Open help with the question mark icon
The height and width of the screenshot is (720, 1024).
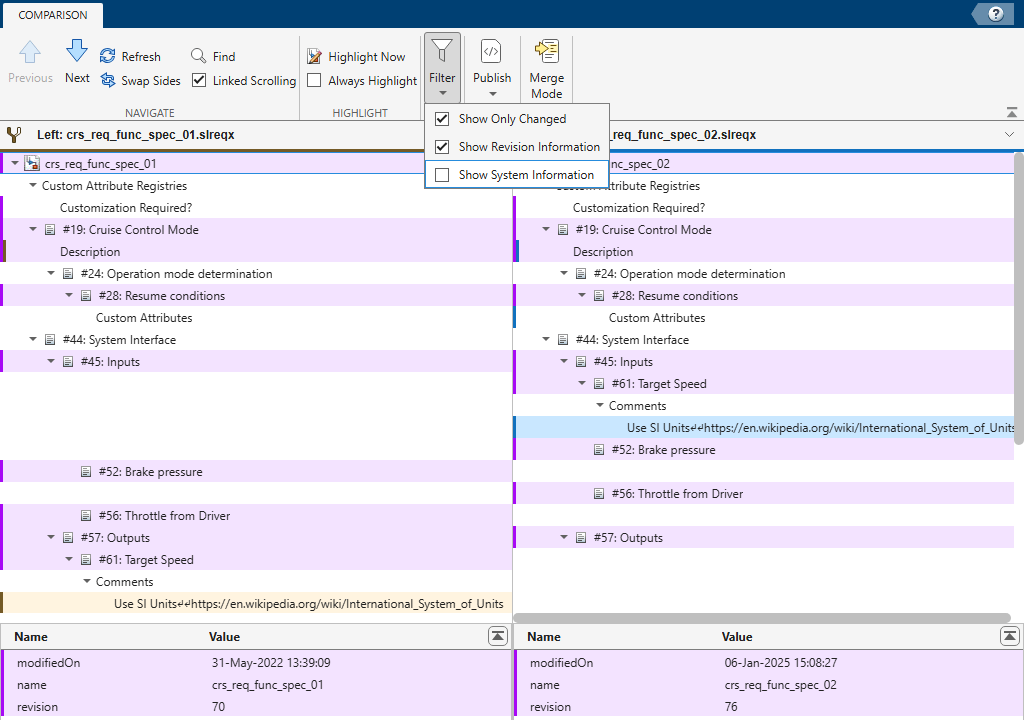click(x=995, y=14)
